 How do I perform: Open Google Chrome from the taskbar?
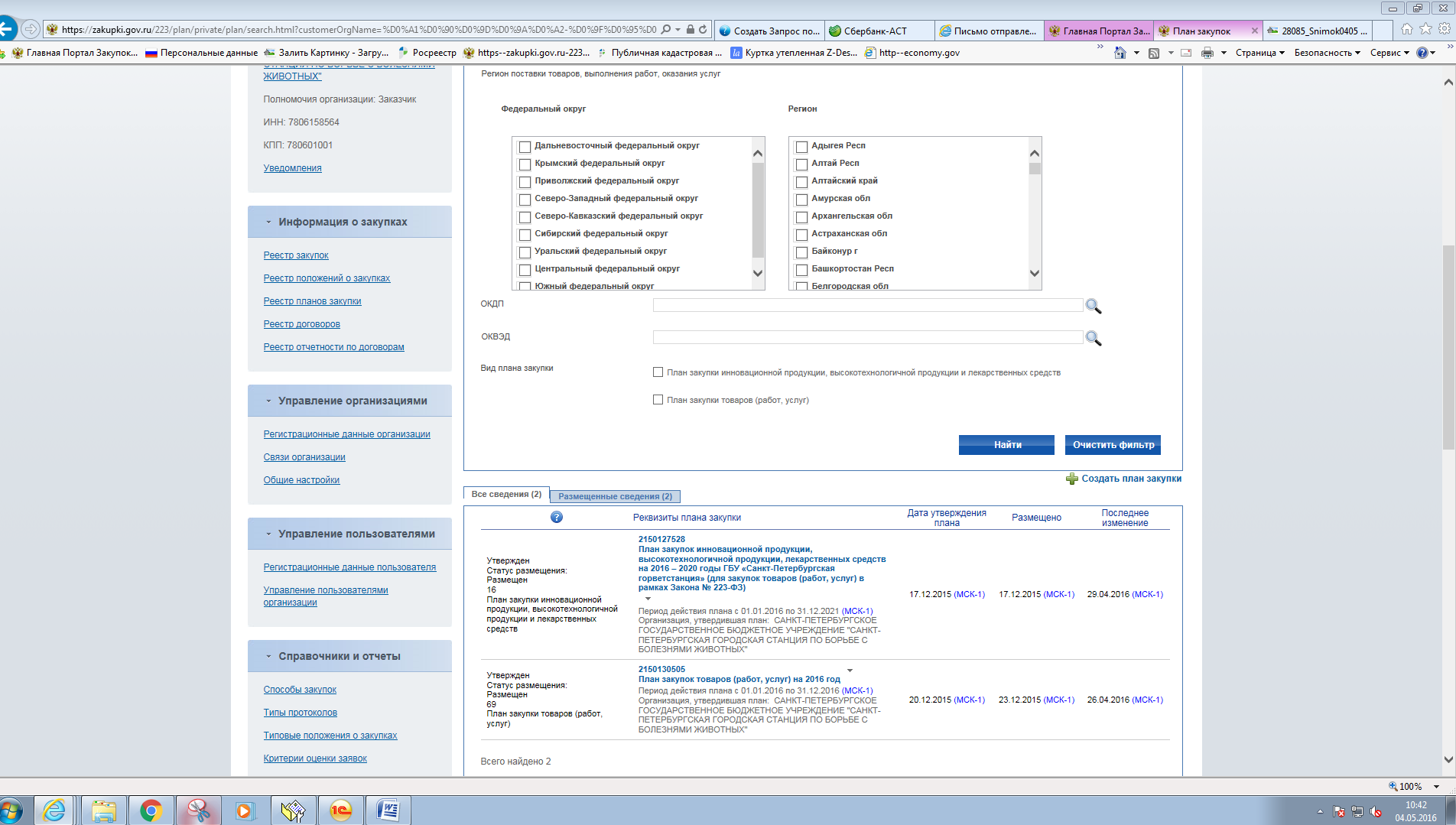(151, 810)
